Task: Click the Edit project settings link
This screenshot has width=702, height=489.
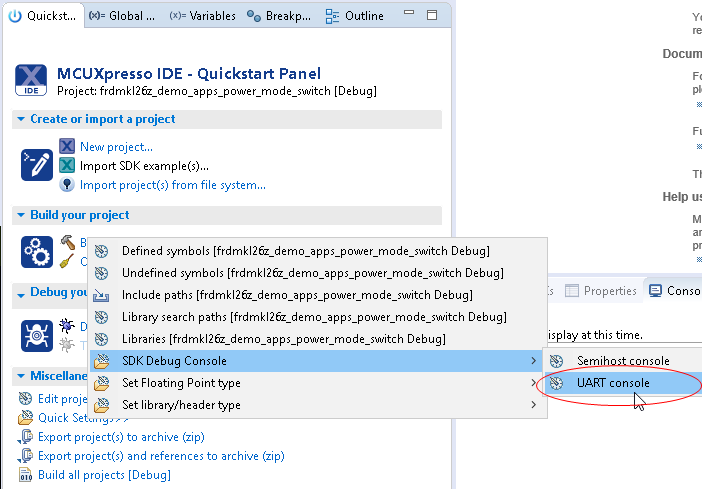Action: pos(63,399)
